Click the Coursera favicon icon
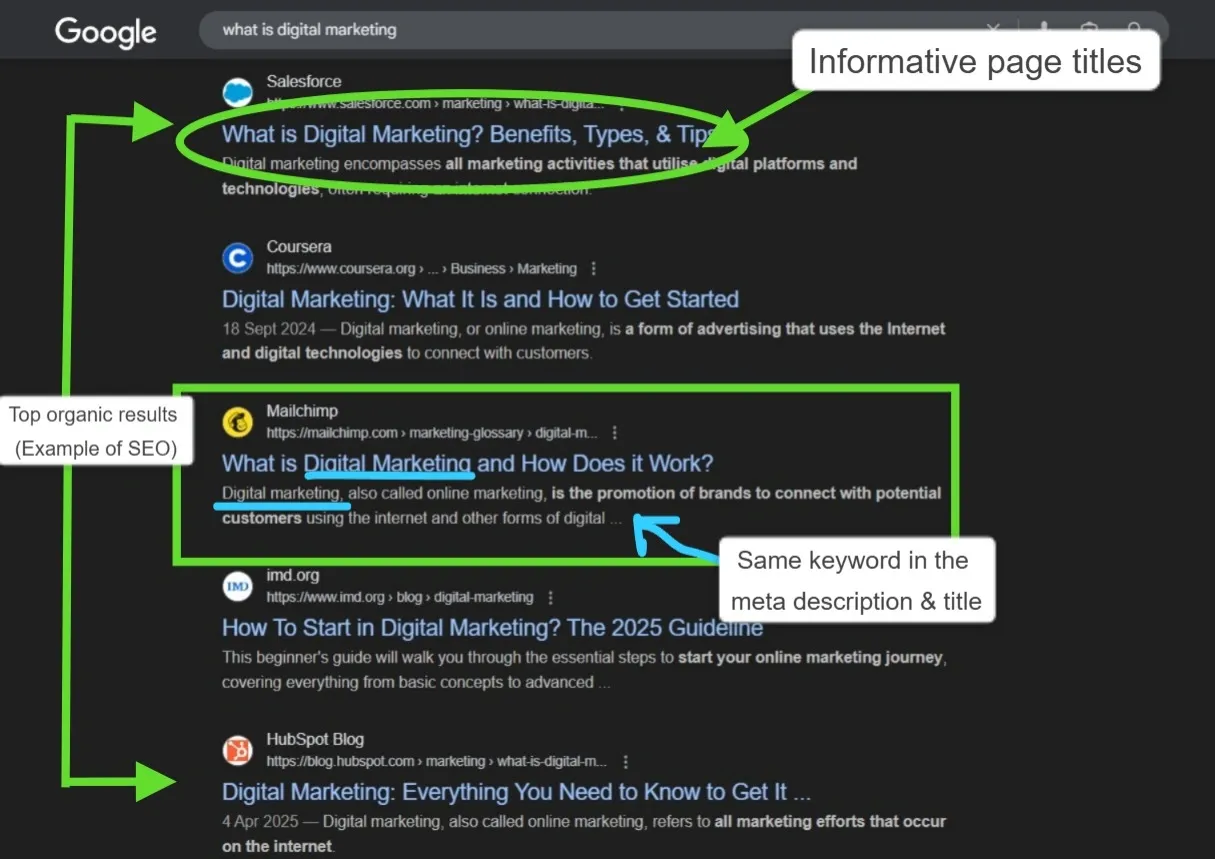 pos(237,258)
